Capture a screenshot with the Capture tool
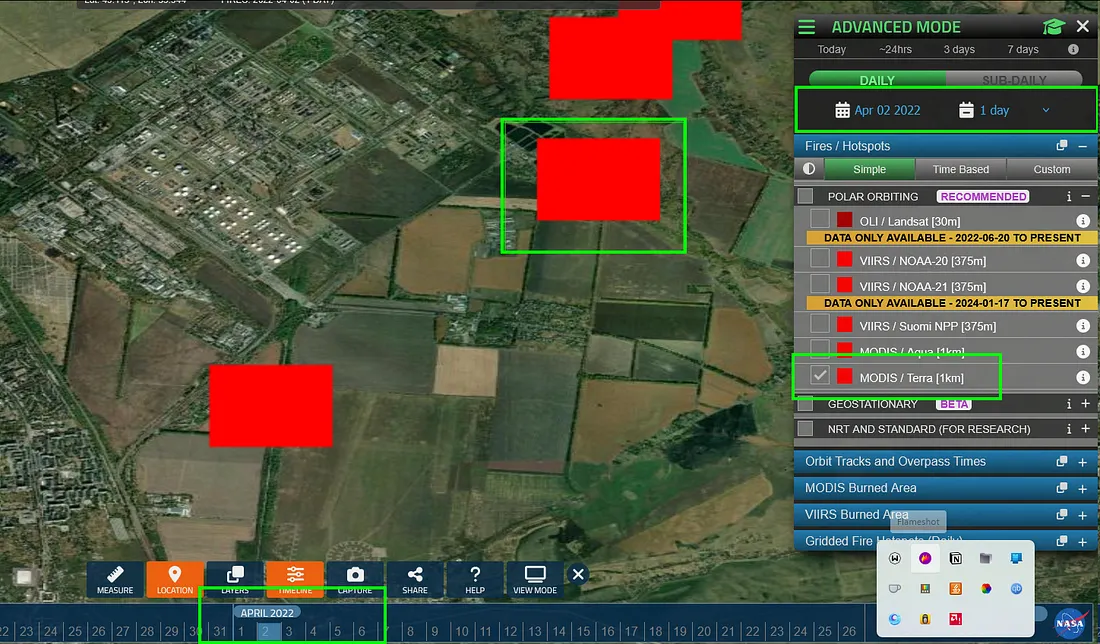 (x=355, y=578)
